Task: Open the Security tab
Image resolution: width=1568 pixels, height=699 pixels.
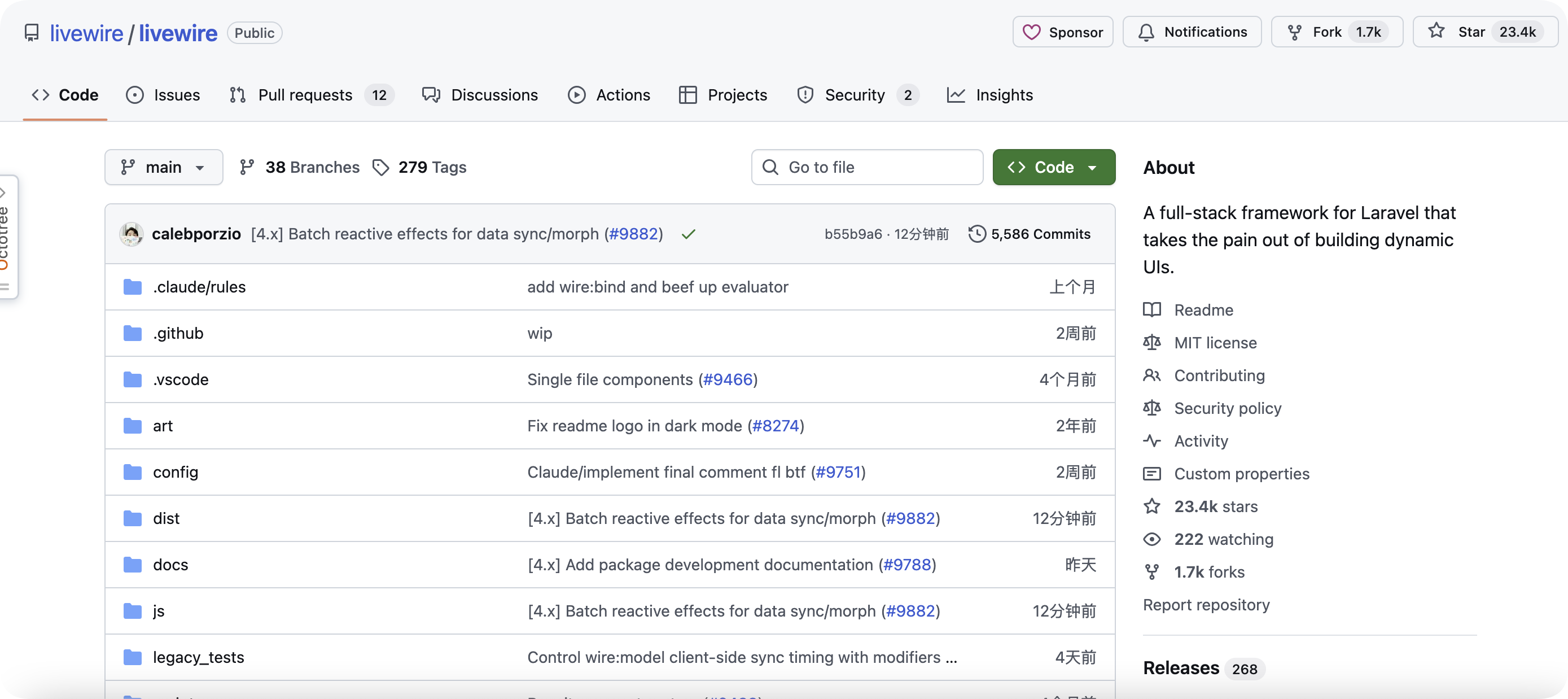Action: click(854, 95)
